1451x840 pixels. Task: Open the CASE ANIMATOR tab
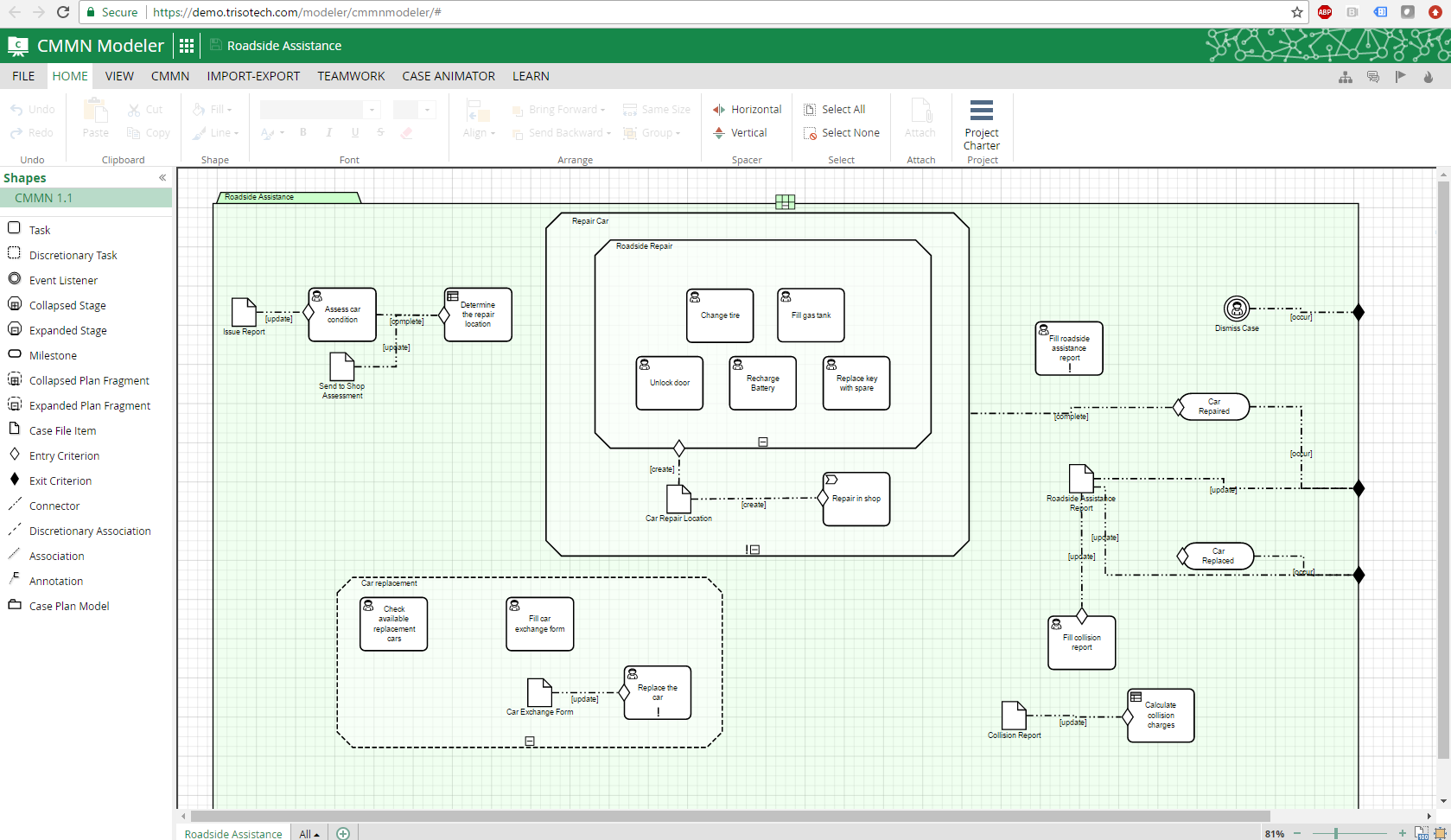(449, 76)
